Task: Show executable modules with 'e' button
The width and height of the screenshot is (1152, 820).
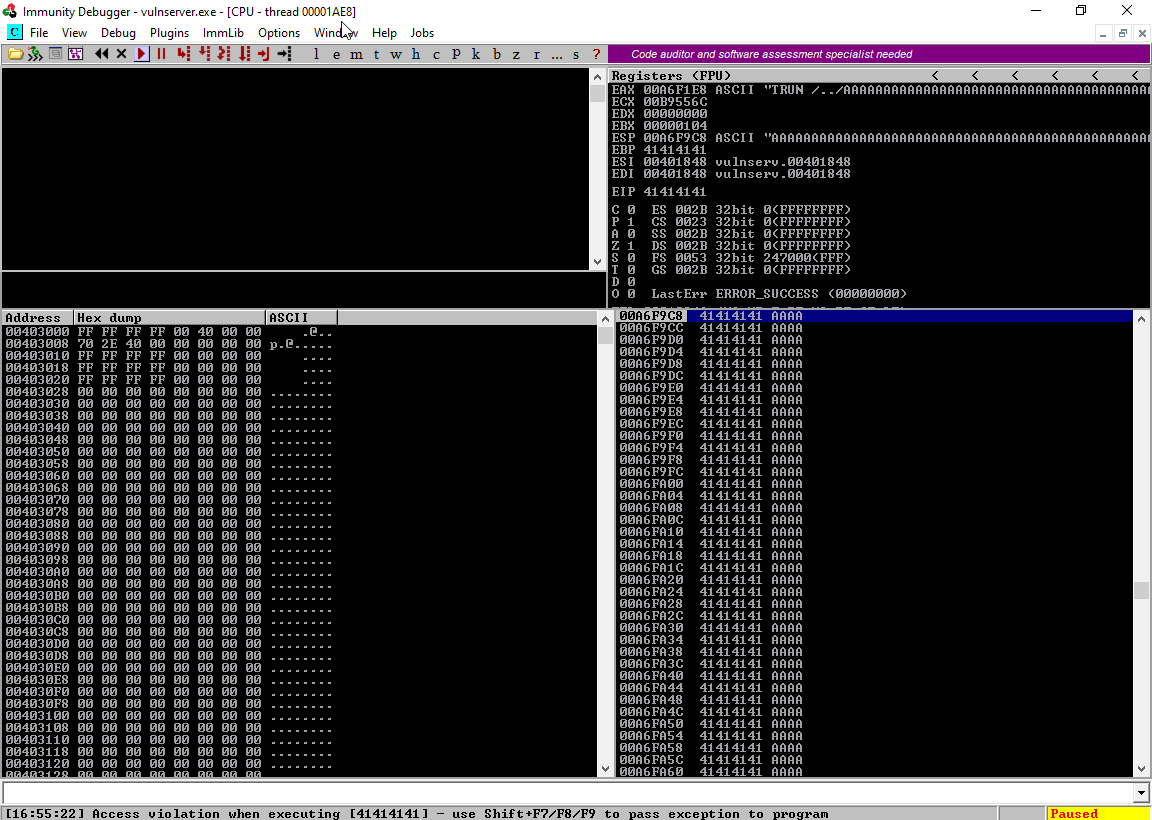Action: 336,54
